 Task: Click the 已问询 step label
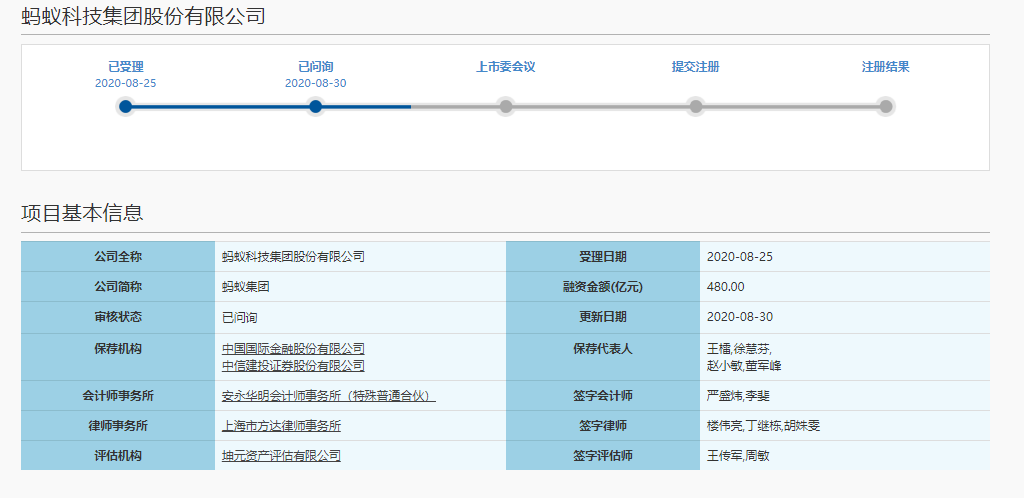[316, 67]
